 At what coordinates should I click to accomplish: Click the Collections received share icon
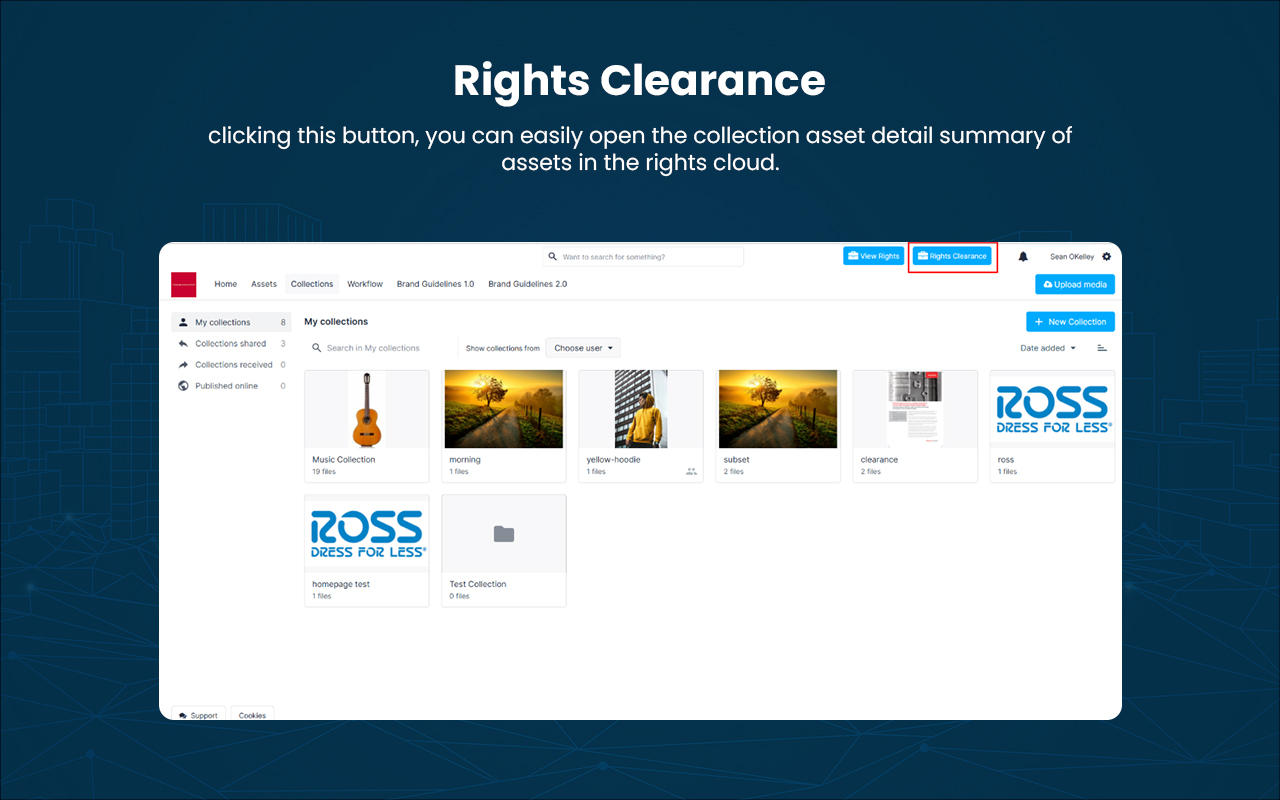pyautogui.click(x=183, y=364)
